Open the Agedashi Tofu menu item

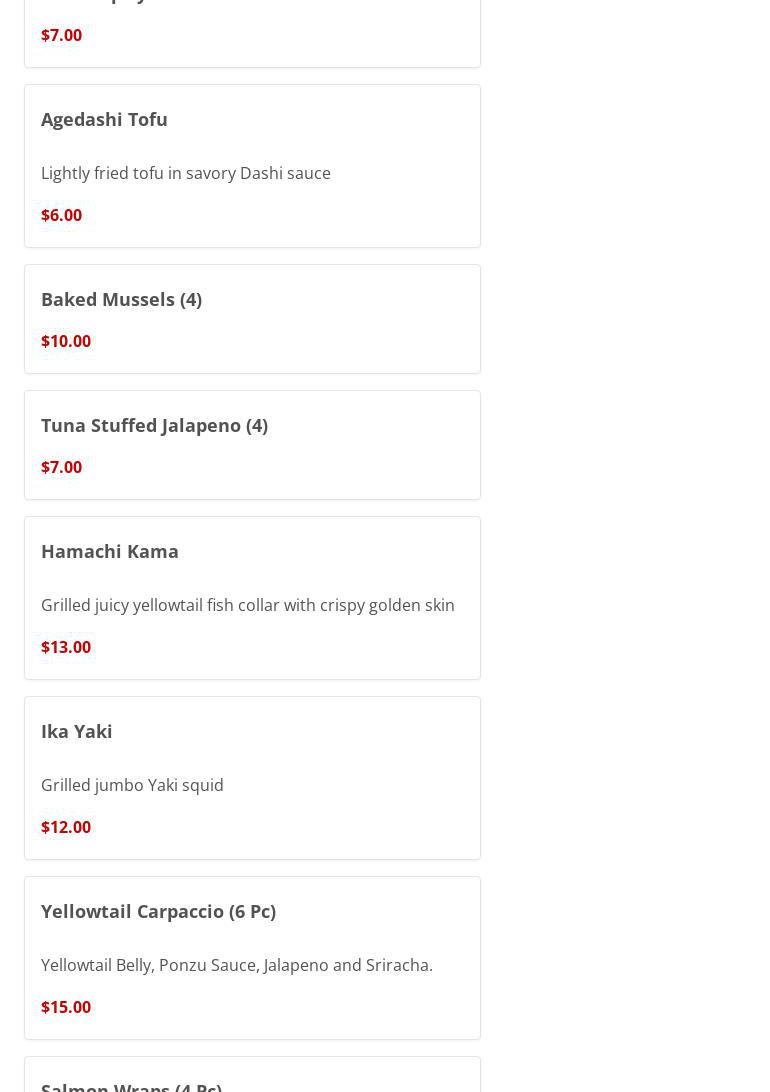coord(104,119)
